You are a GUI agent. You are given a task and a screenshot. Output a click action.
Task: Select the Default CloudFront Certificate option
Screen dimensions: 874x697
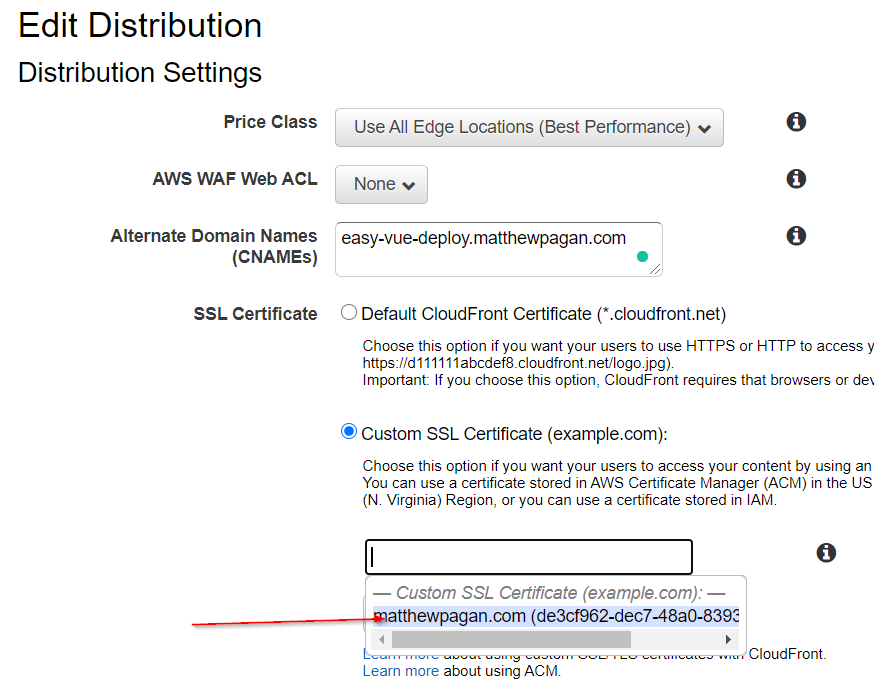click(348, 311)
